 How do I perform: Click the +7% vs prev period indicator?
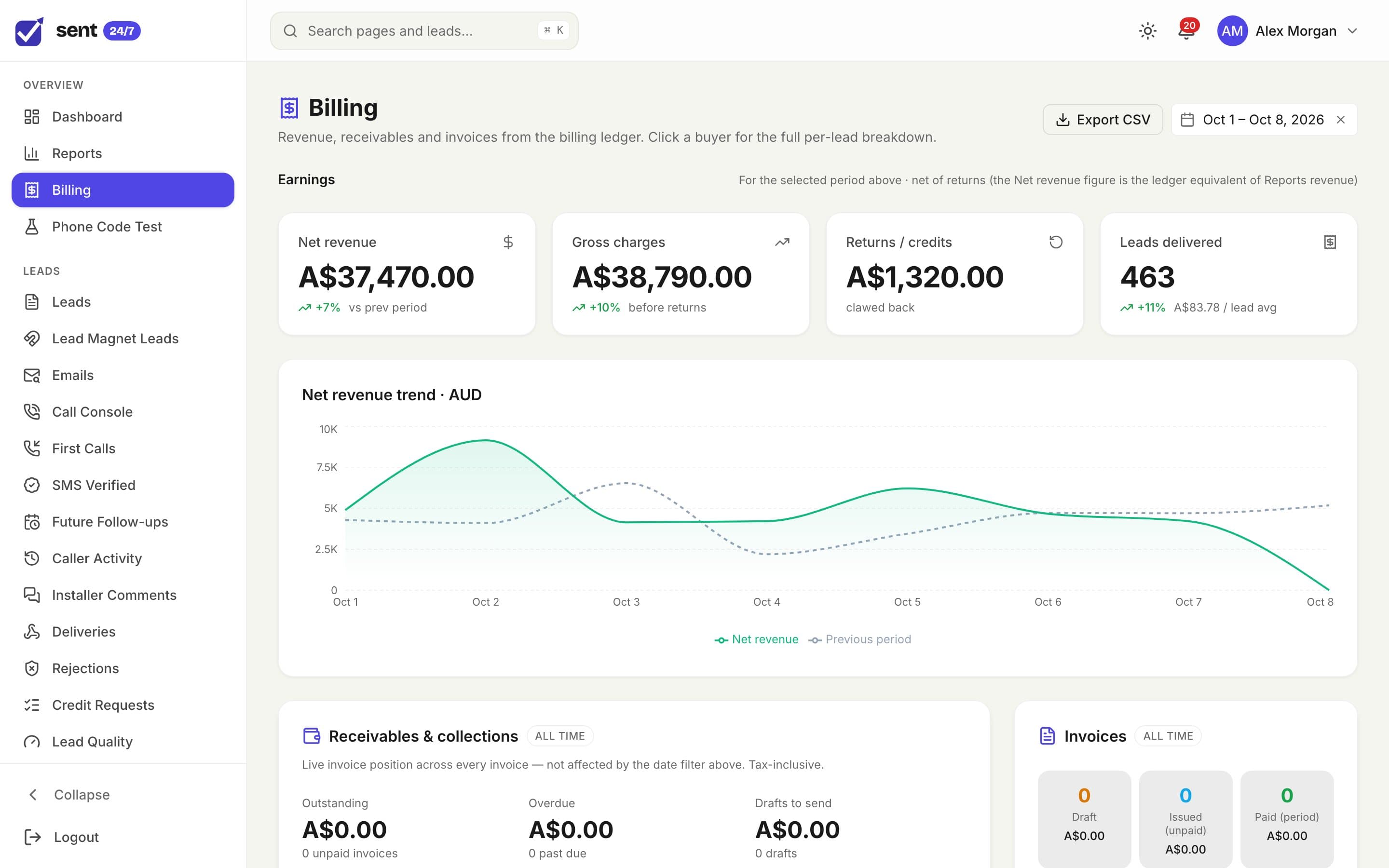click(362, 308)
